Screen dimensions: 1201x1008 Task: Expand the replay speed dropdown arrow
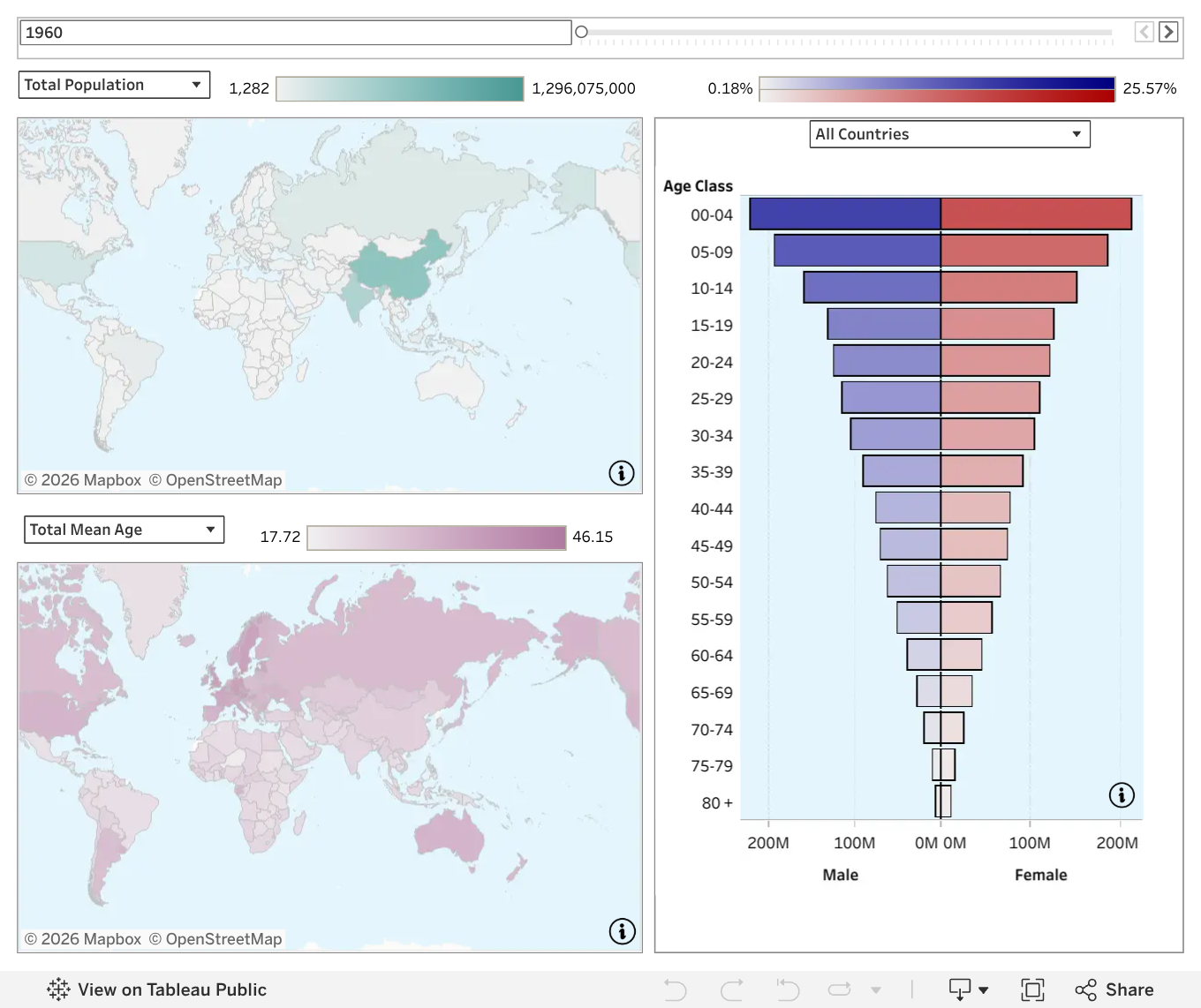coord(876,990)
